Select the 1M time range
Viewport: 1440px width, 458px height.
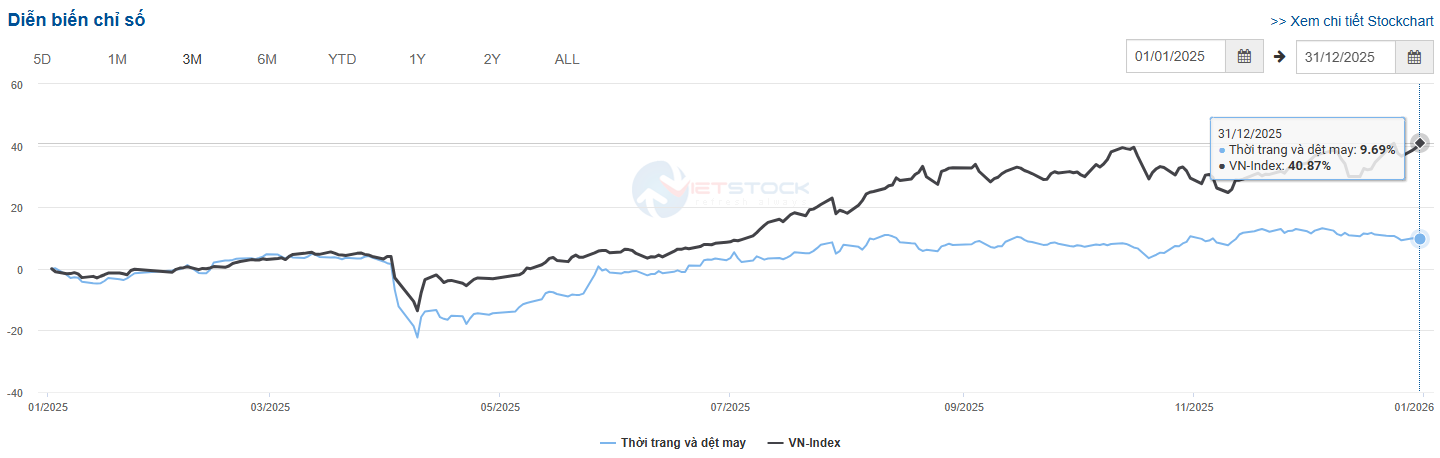[x=117, y=59]
